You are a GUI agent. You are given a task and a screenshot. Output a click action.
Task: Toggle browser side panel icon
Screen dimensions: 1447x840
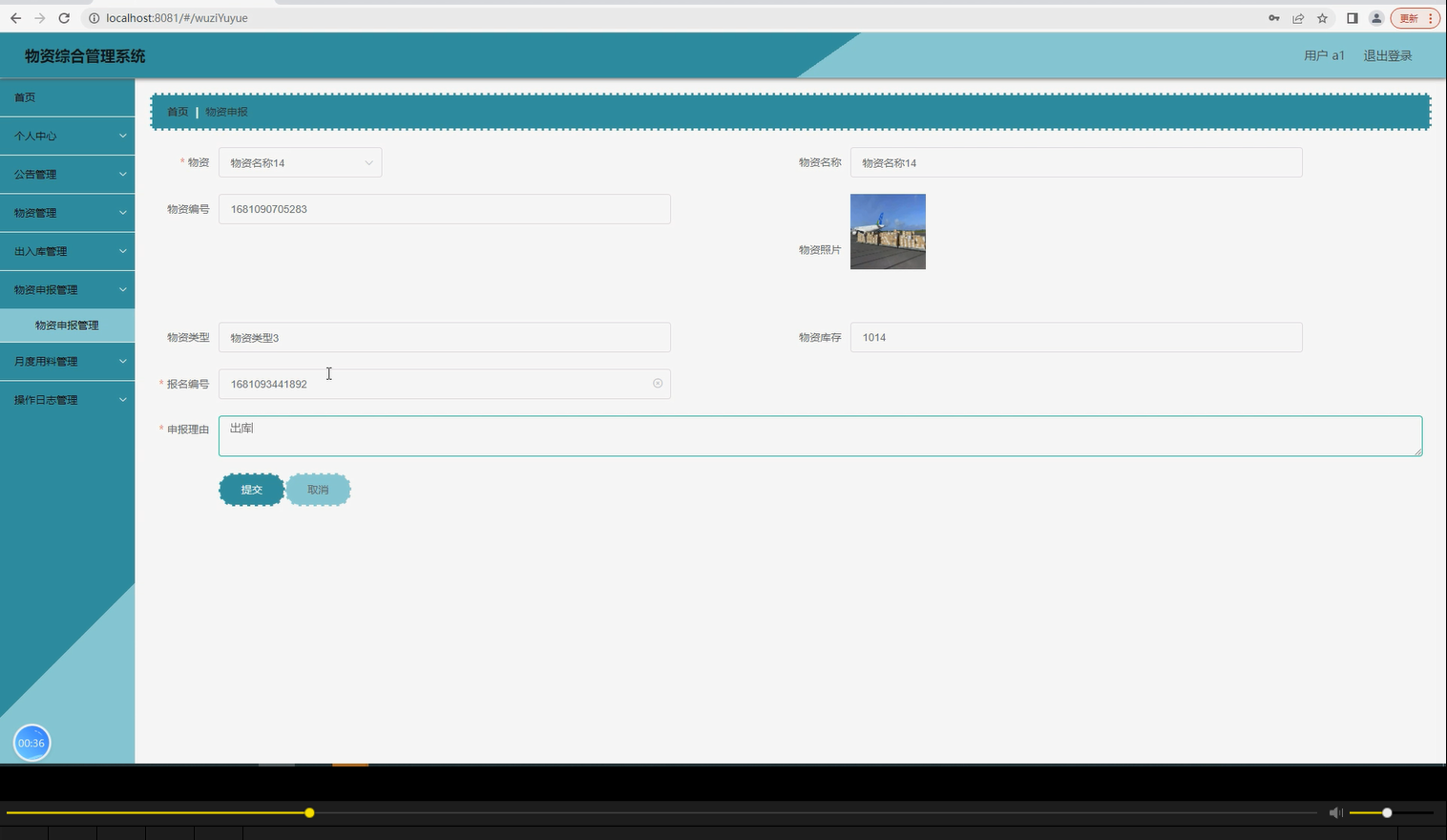(1353, 18)
